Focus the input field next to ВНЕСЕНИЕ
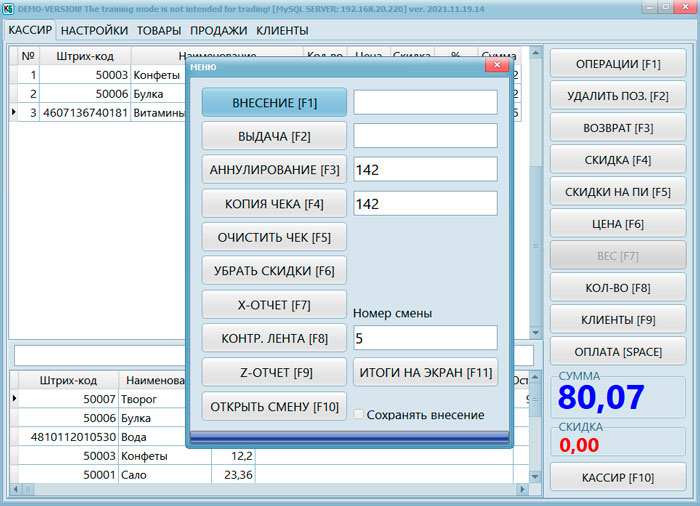This screenshot has height=506, width=700. click(425, 102)
